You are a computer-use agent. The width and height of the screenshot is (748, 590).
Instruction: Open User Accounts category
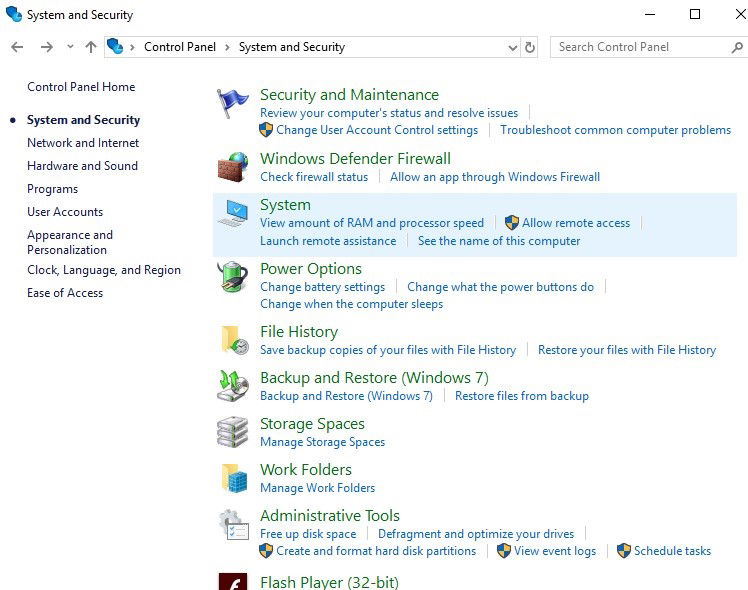tap(65, 212)
